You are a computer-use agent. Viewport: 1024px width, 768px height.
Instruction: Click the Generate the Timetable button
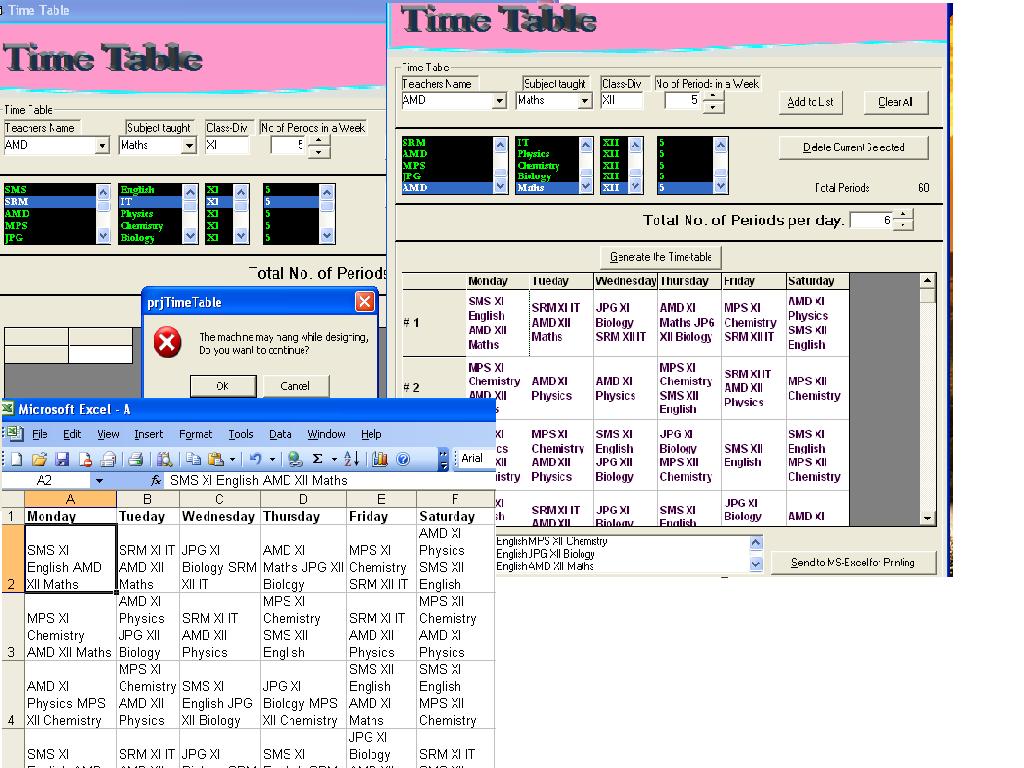pyautogui.click(x=661, y=257)
